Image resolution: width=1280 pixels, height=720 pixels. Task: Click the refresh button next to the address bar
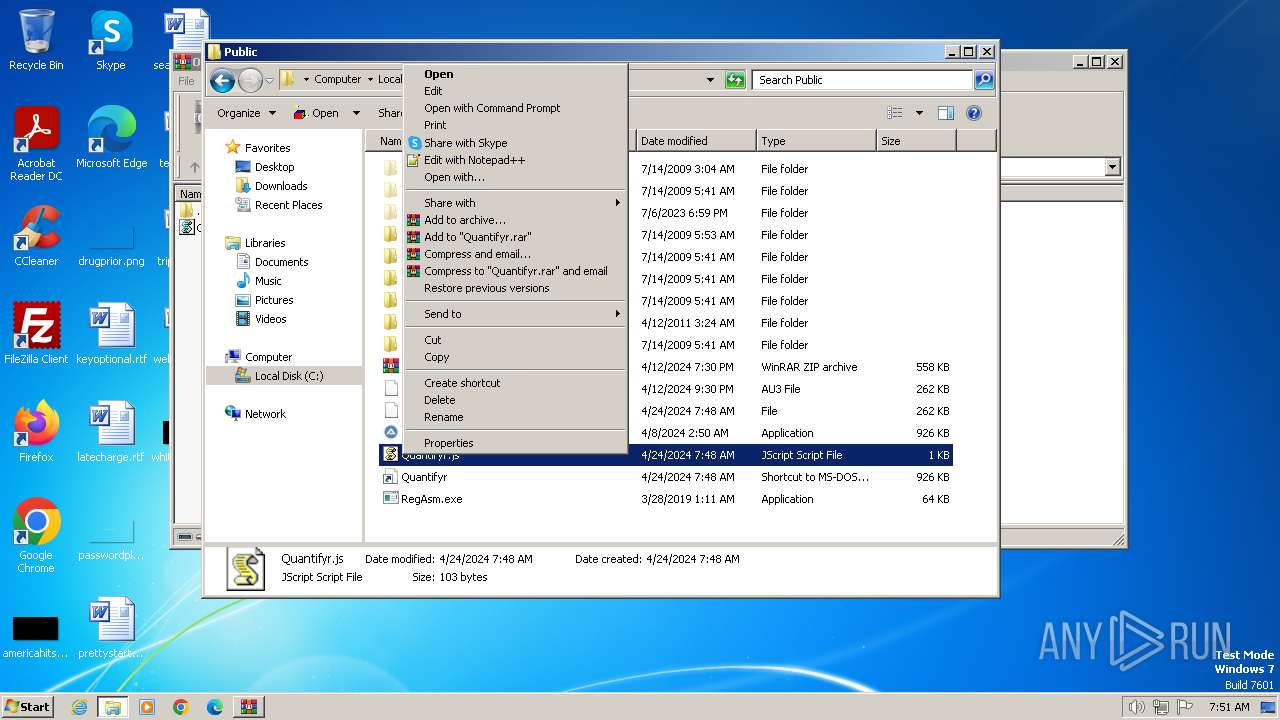[x=735, y=80]
